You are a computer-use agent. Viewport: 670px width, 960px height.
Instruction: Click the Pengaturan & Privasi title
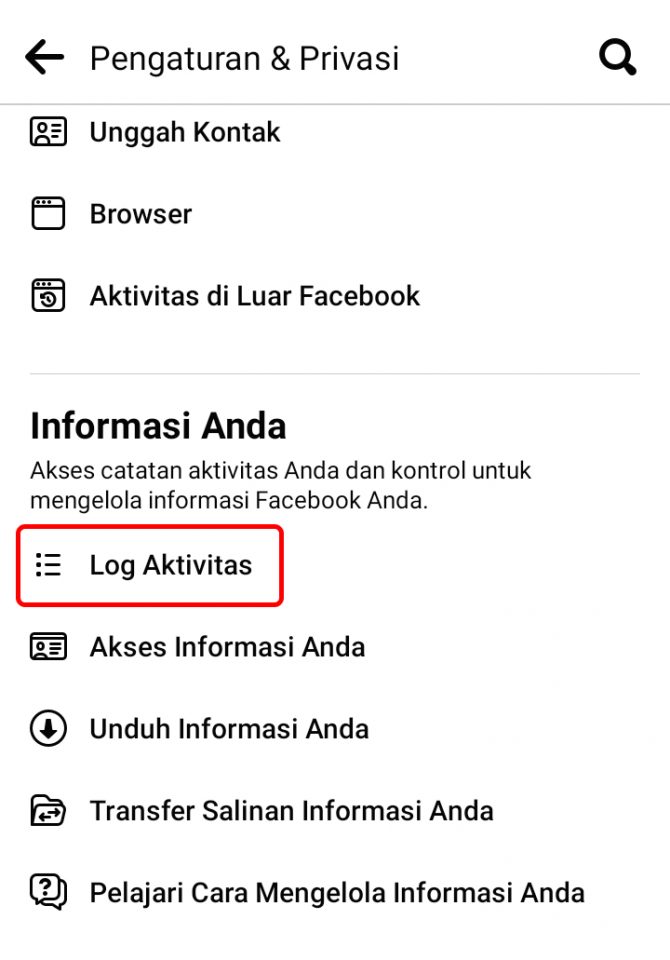pos(244,59)
